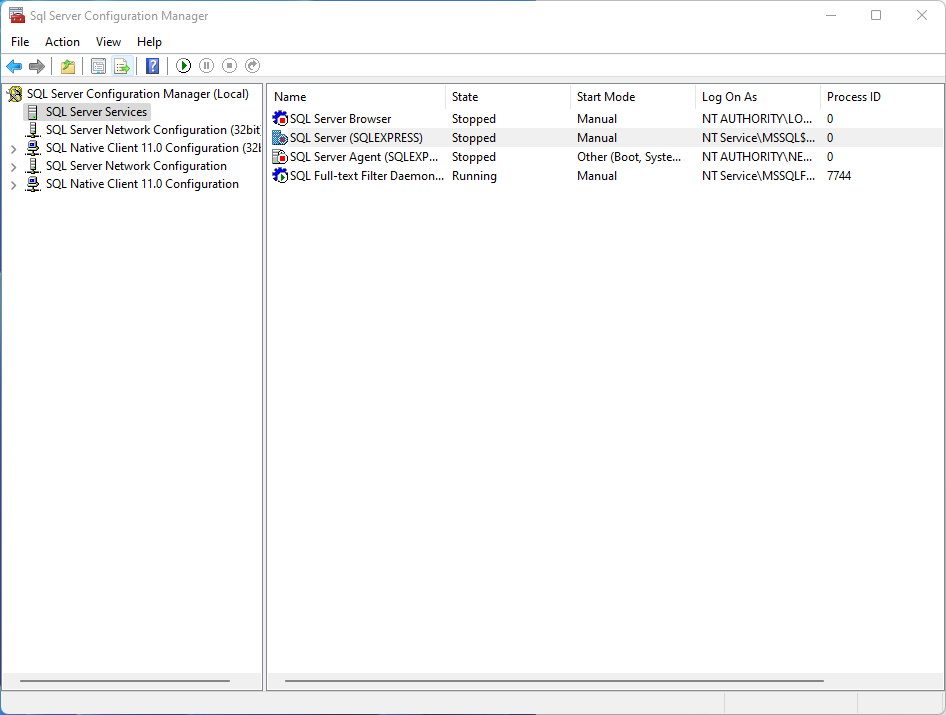Click the Restart Service toolbar icon
Viewport: 946px width, 715px height.
coord(252,66)
